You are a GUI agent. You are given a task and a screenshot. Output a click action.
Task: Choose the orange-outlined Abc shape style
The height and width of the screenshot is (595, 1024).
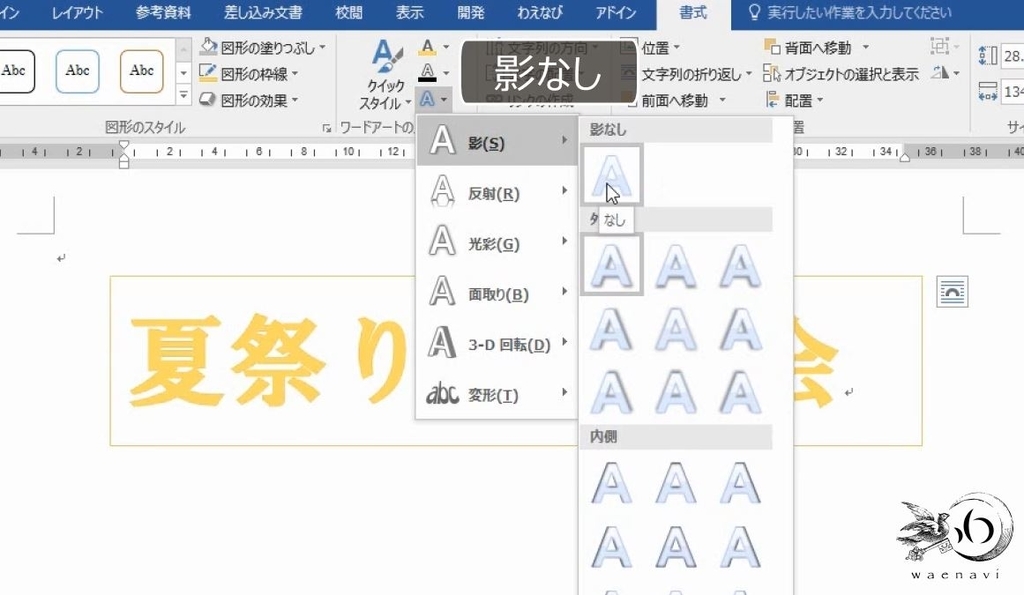pyautogui.click(x=141, y=71)
